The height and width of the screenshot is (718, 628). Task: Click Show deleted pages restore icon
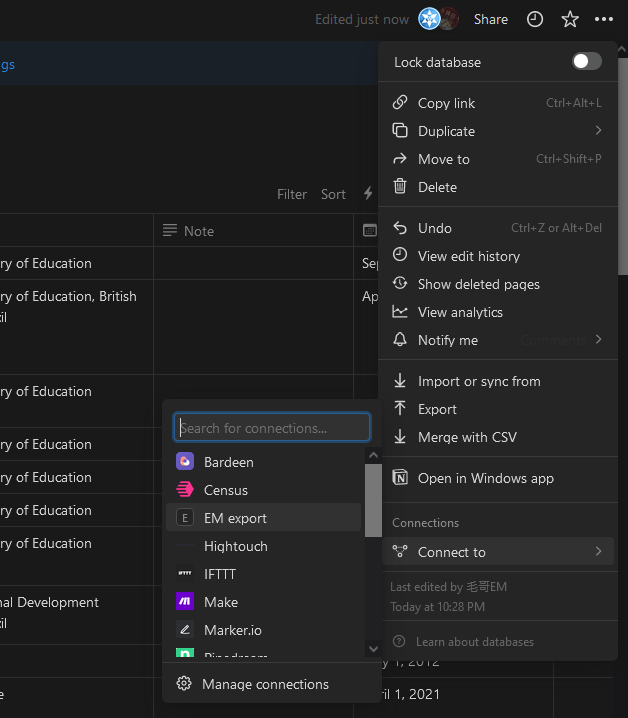tap(400, 283)
